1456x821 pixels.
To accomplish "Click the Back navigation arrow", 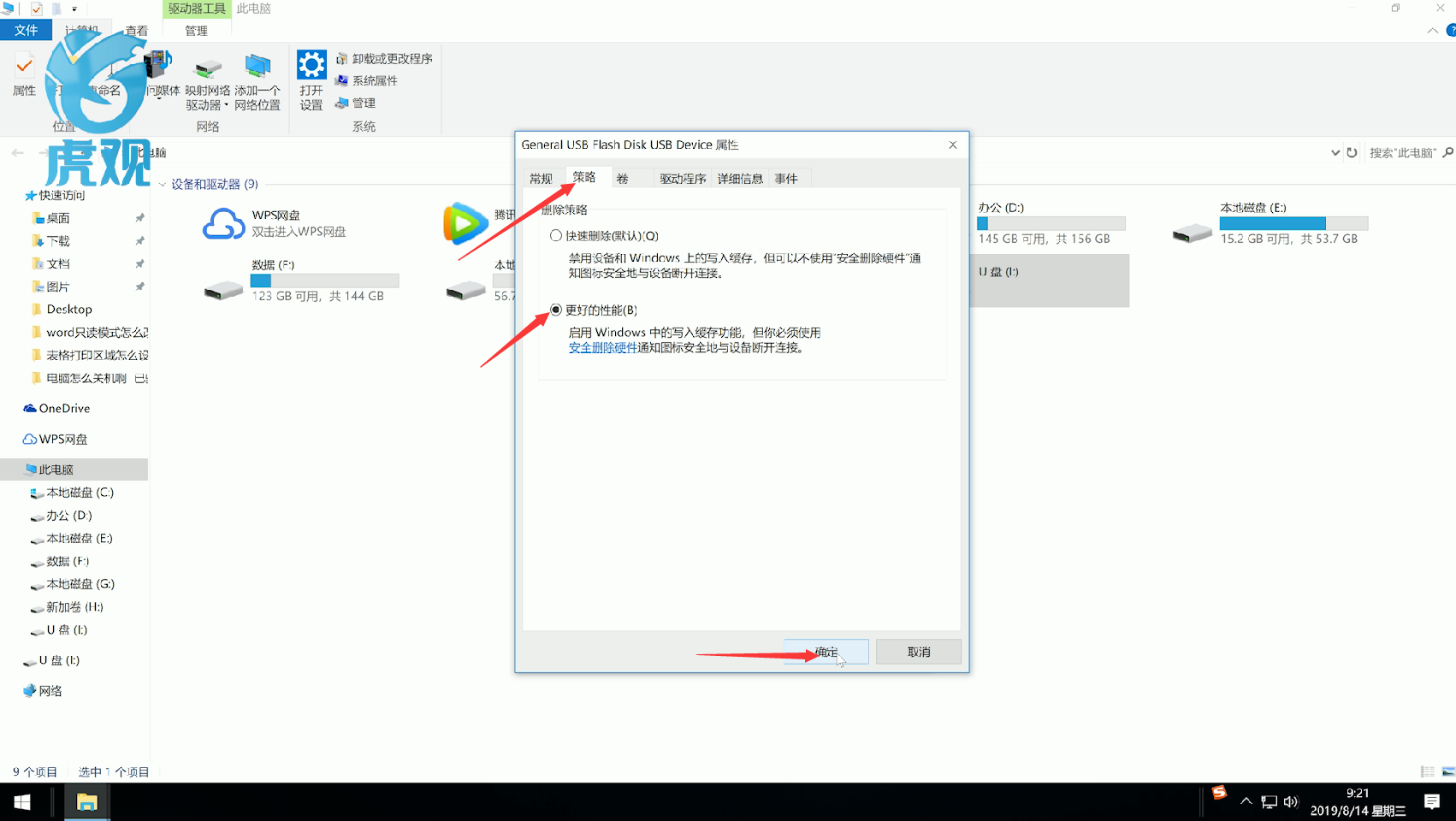I will pyautogui.click(x=18, y=152).
